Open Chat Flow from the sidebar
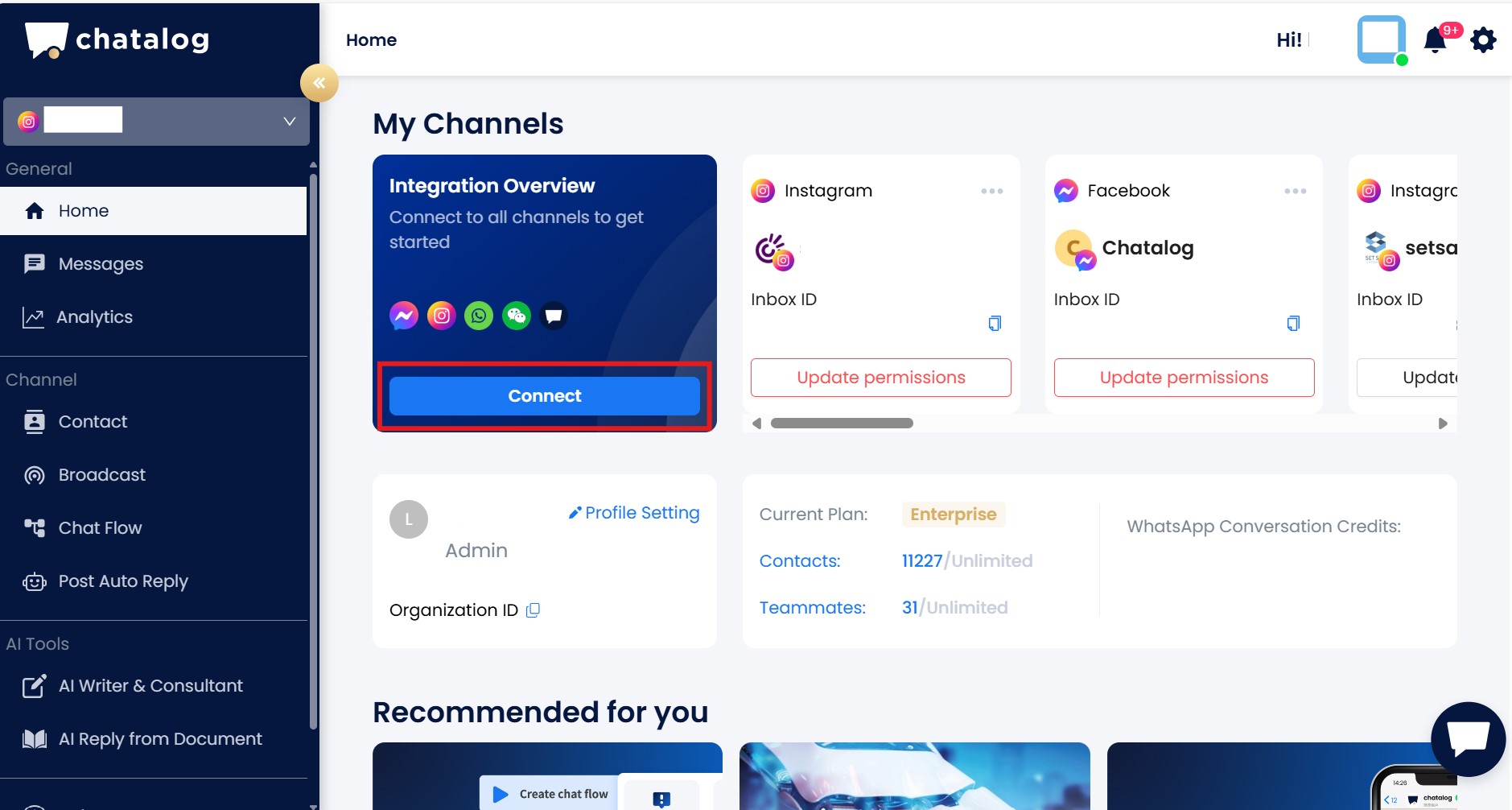The image size is (1512, 810). point(100,528)
